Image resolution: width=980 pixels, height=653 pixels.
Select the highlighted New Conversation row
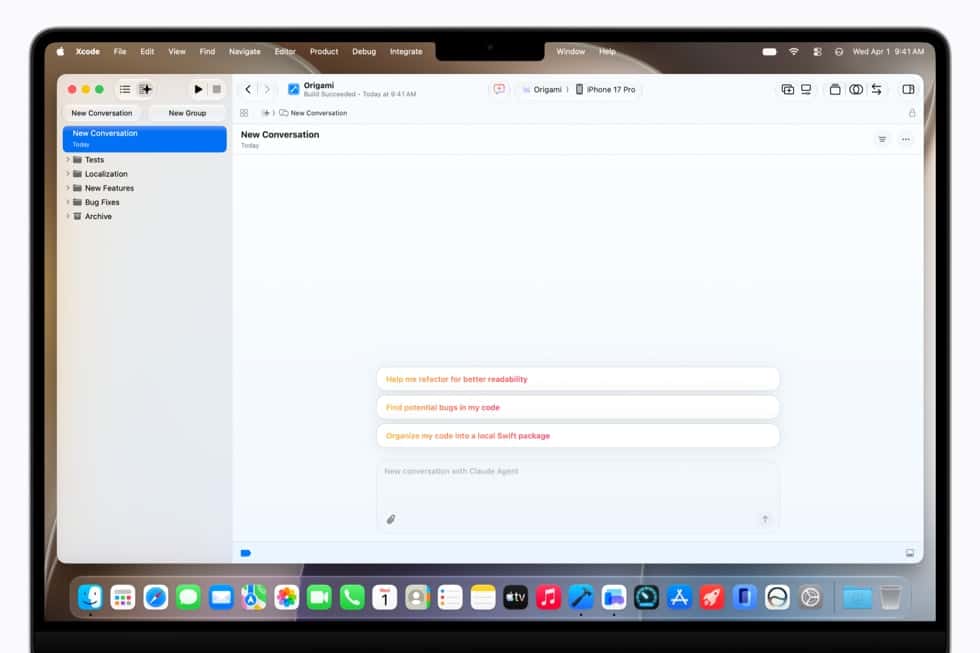[x=144, y=139]
